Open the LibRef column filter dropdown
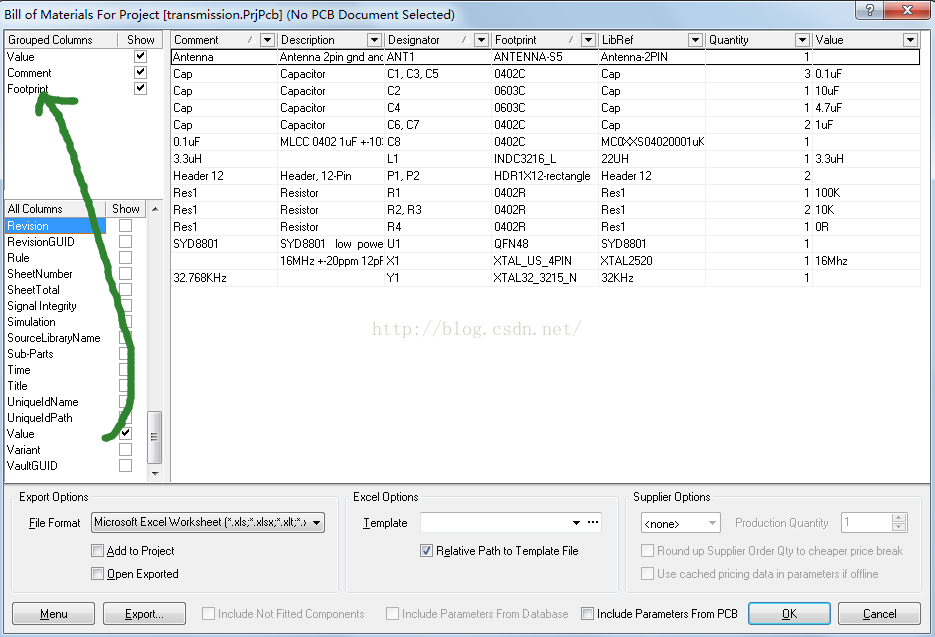Image resolution: width=935 pixels, height=637 pixels. [695, 40]
